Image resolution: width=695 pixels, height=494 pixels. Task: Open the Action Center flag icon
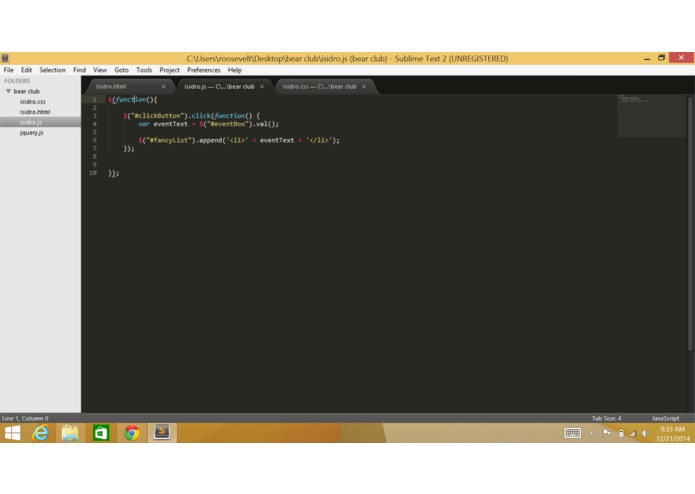(606, 433)
